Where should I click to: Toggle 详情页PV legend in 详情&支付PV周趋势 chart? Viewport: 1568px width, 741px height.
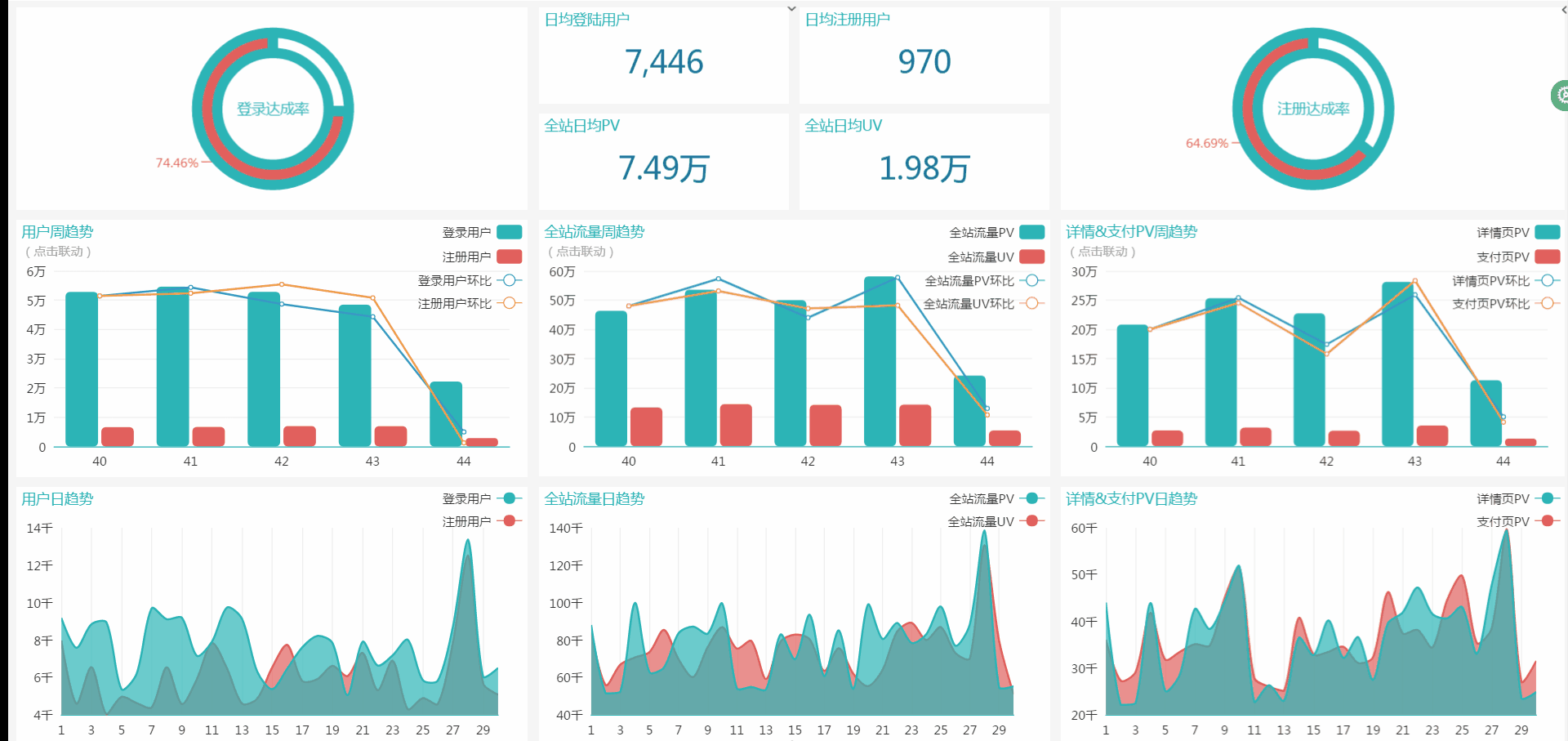pyautogui.click(x=1518, y=232)
